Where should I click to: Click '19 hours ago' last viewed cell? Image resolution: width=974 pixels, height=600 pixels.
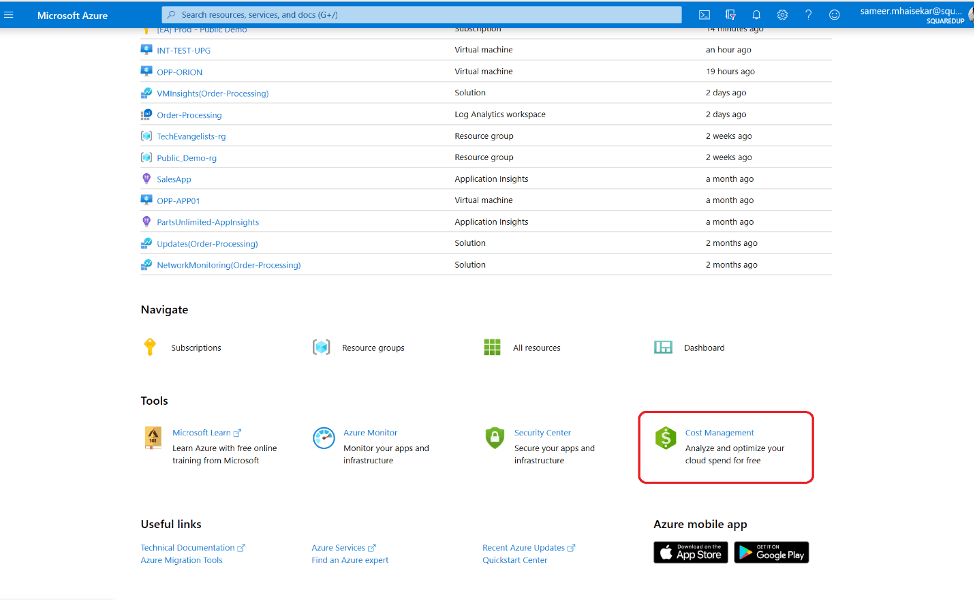point(730,71)
